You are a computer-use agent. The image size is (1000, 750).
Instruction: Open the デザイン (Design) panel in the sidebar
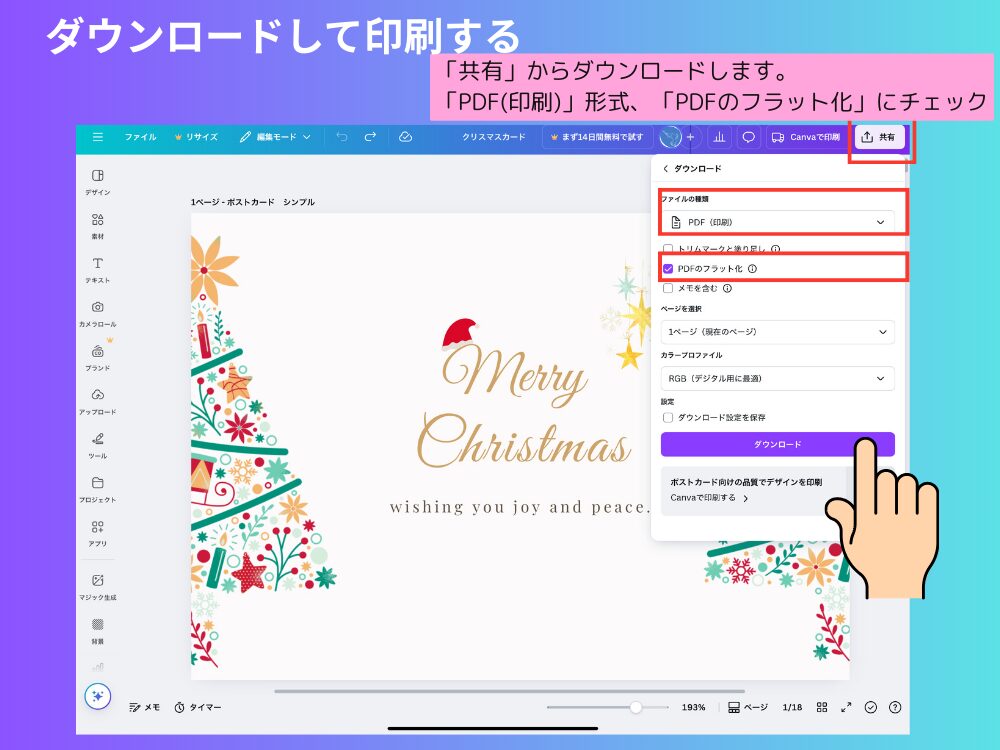[97, 181]
